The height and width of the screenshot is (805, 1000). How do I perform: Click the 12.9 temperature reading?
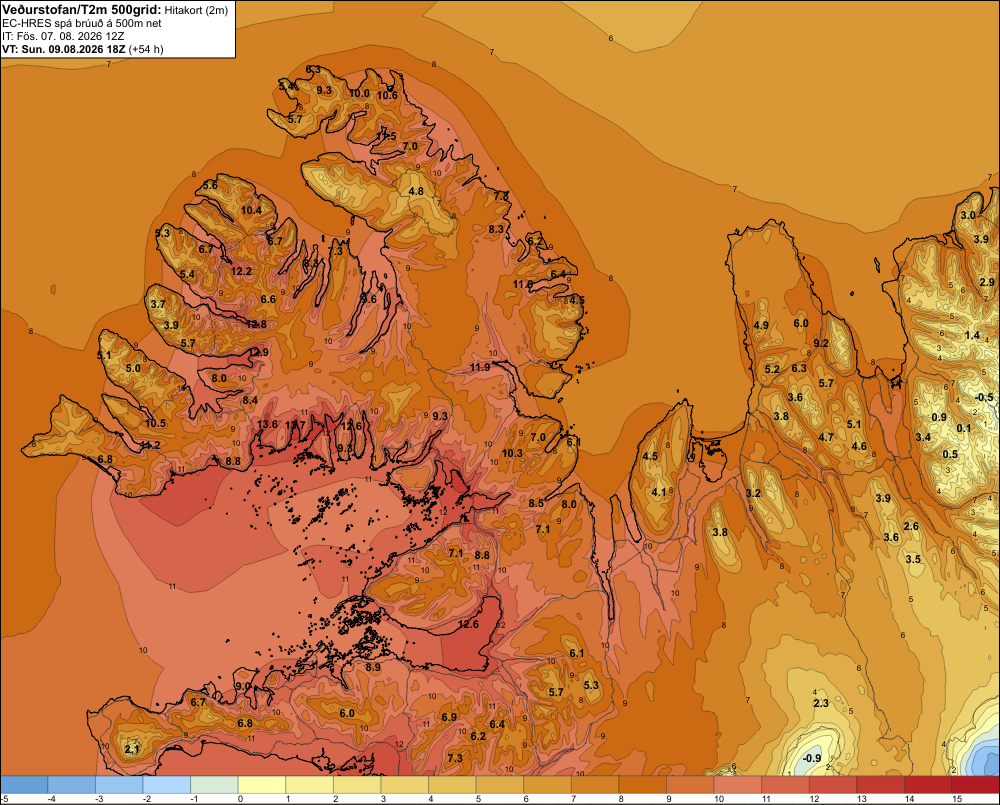(x=258, y=352)
